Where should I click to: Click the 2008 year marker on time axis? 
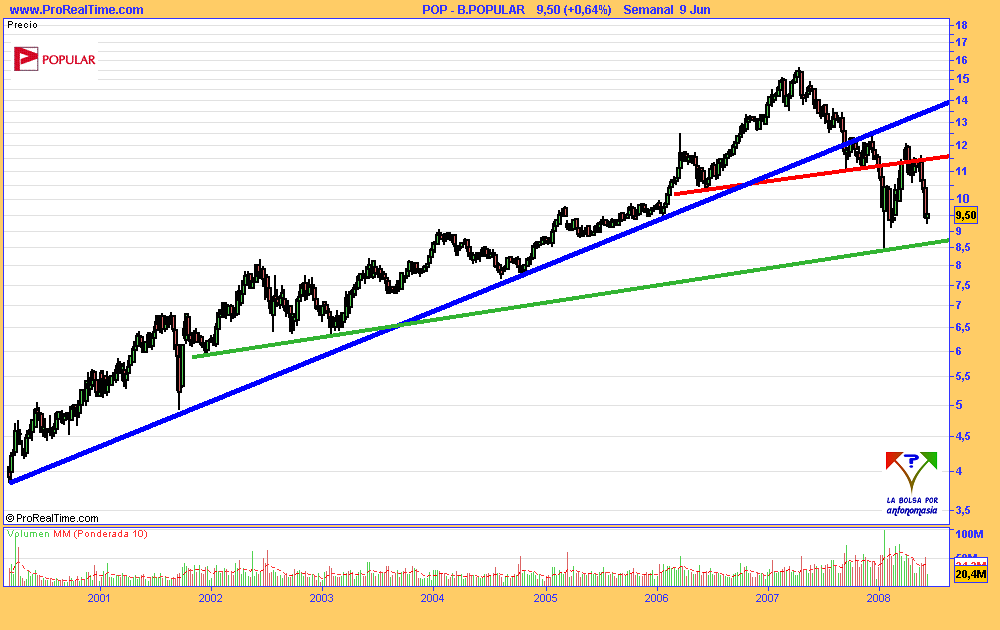tap(878, 598)
